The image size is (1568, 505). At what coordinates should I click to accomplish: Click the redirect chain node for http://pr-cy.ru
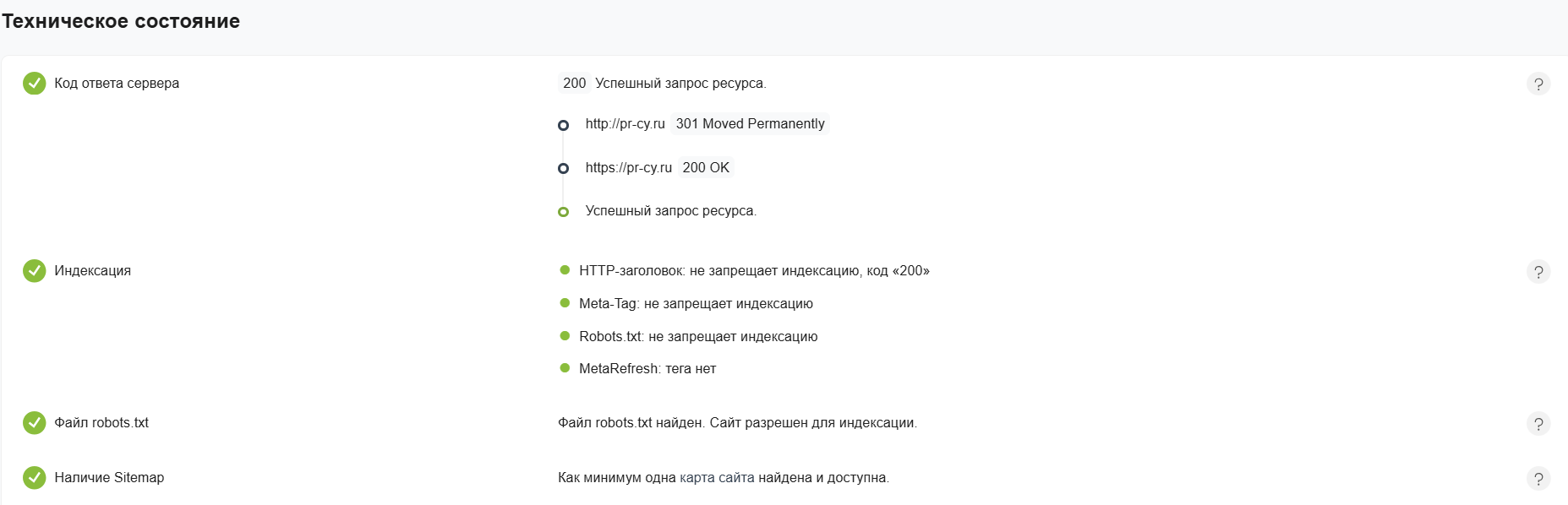[563, 125]
